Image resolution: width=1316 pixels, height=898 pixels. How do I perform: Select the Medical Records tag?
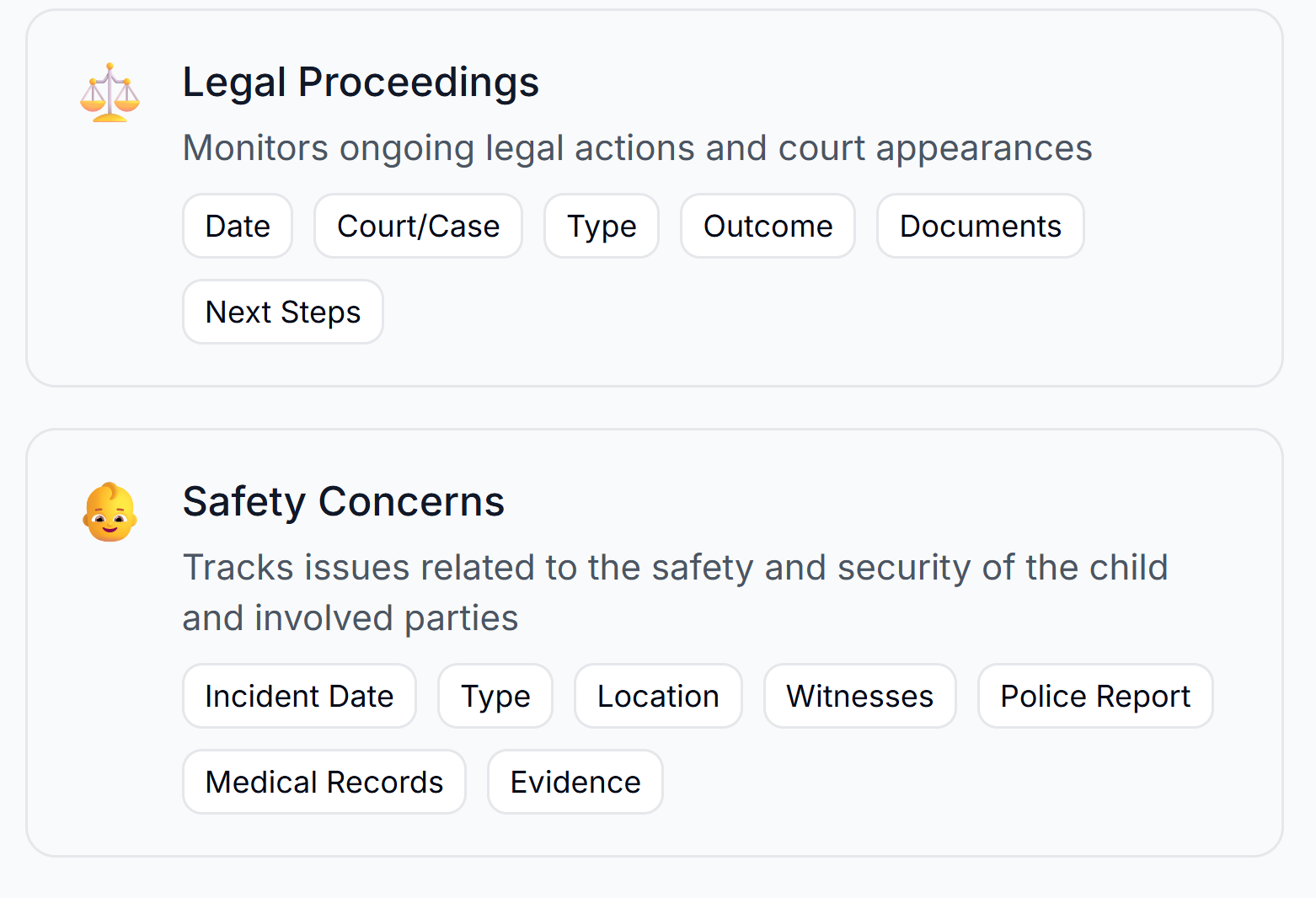pyautogui.click(x=324, y=782)
